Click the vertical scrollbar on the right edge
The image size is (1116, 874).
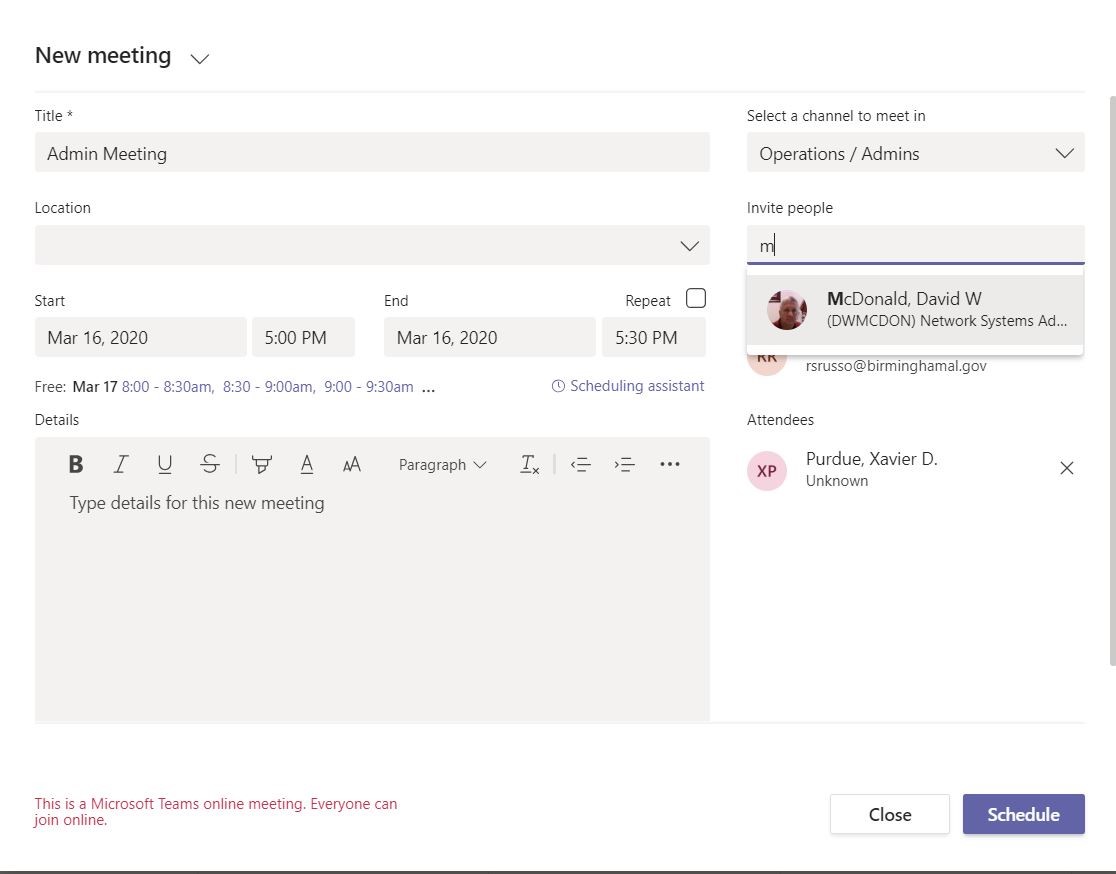1112,381
